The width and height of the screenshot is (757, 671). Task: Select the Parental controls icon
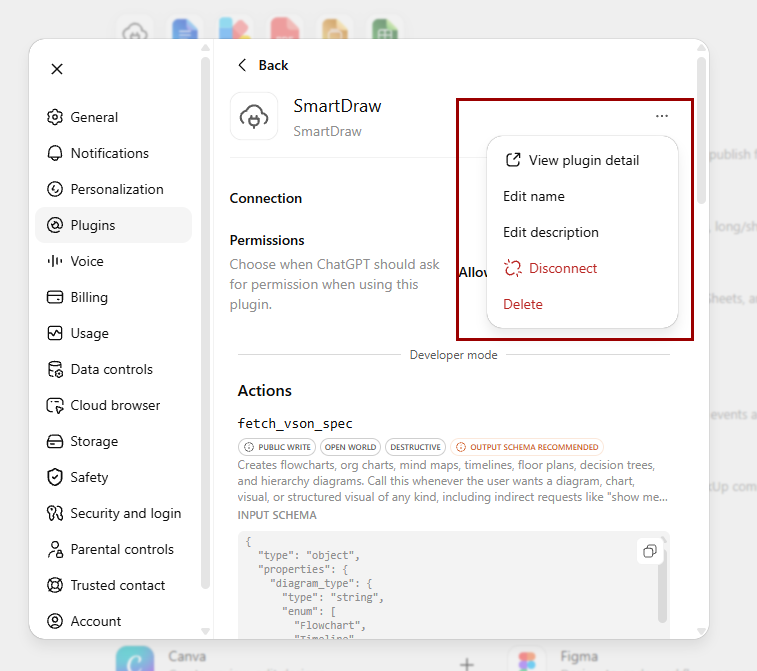[x=55, y=549]
